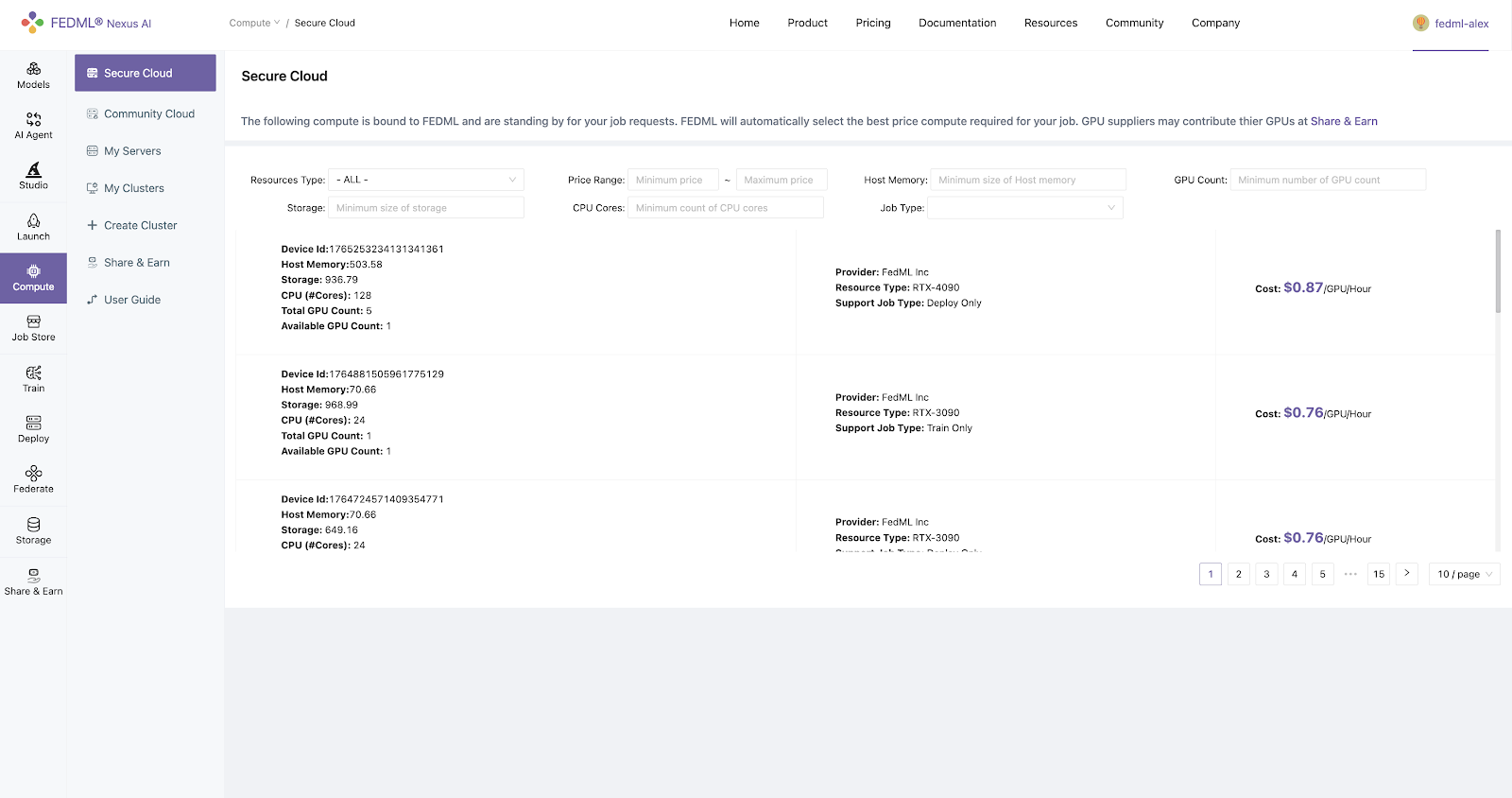Go to pagination page 5

point(1323,574)
